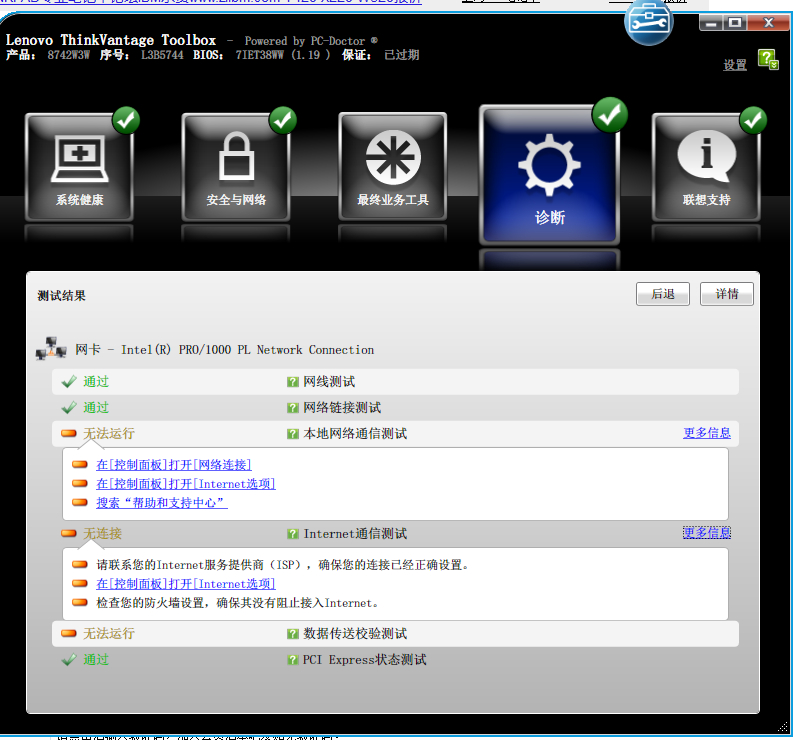Click the 已过期 warranty status text
794x740 pixels.
402,55
